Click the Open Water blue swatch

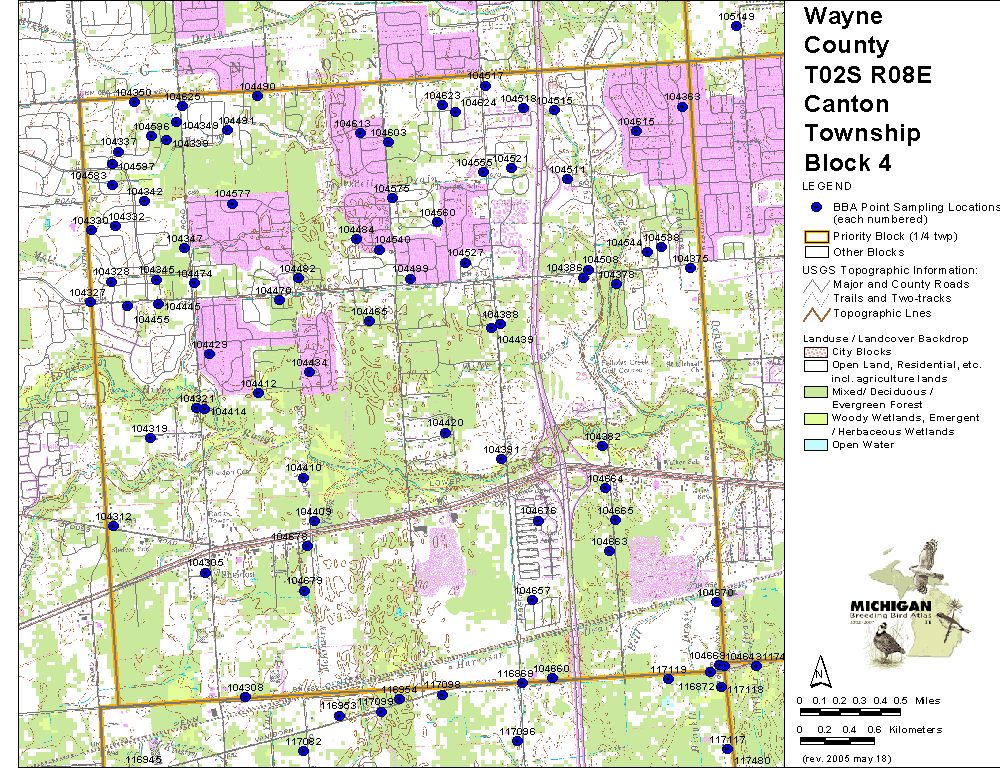[x=816, y=445]
